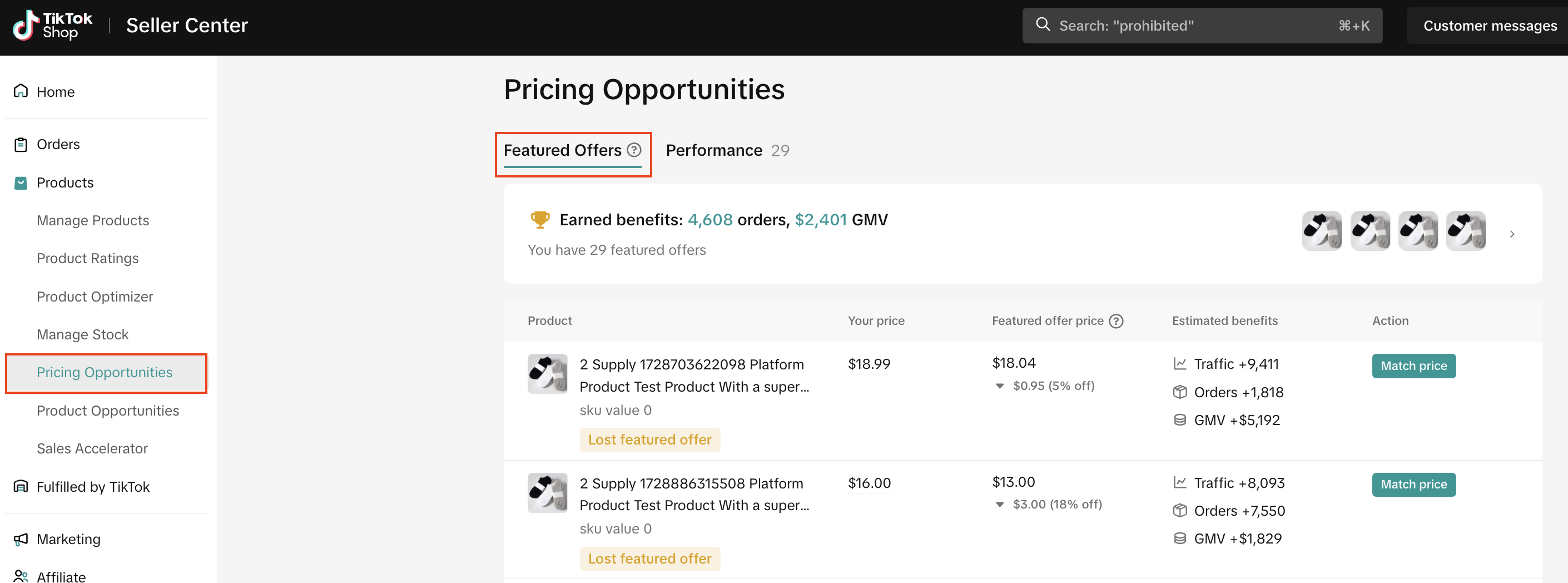Screen dimensions: 1568x583
Task: Click the help icon beside Featured offer price
Action: (x=1116, y=321)
